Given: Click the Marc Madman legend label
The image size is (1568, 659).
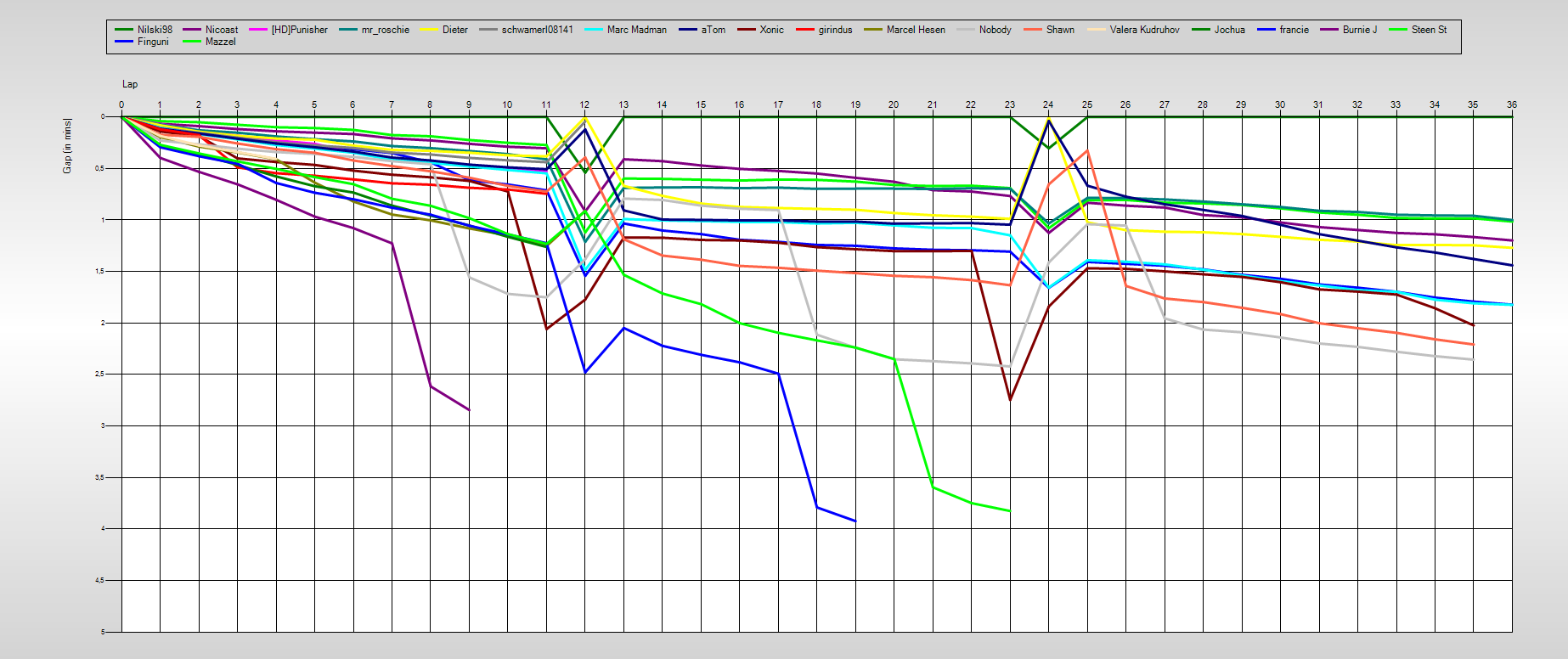Looking at the screenshot, I should [x=636, y=30].
